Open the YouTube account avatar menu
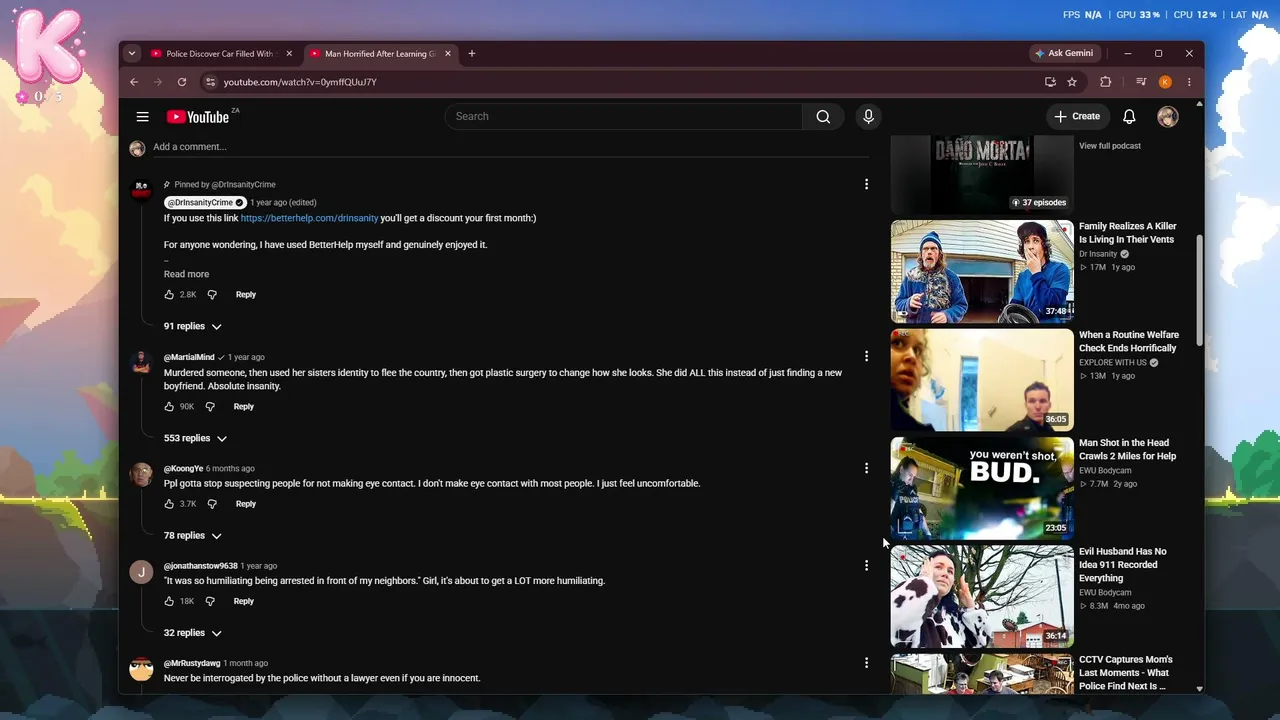 [1167, 117]
